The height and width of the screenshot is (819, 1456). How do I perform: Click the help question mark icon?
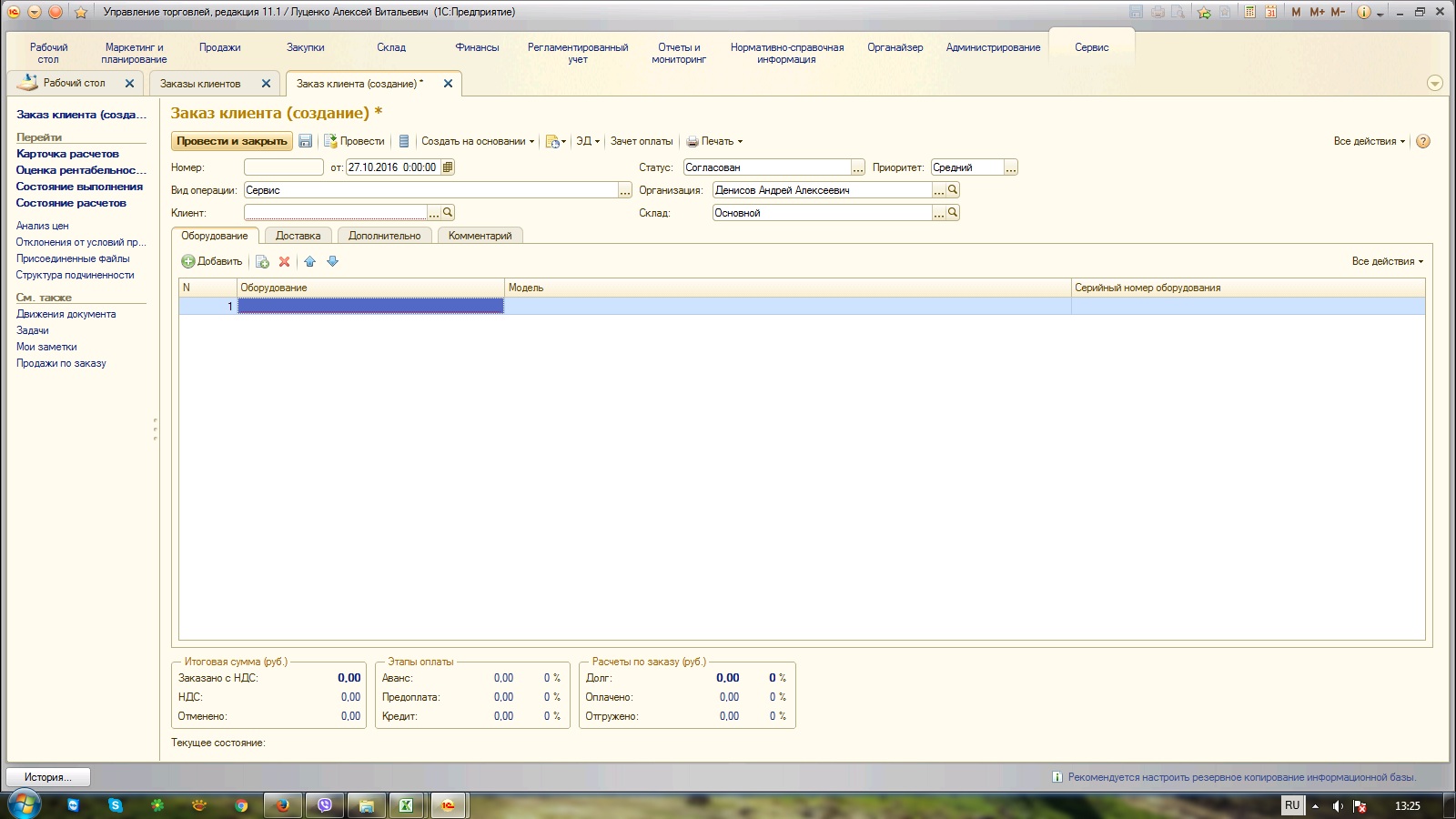1423,141
